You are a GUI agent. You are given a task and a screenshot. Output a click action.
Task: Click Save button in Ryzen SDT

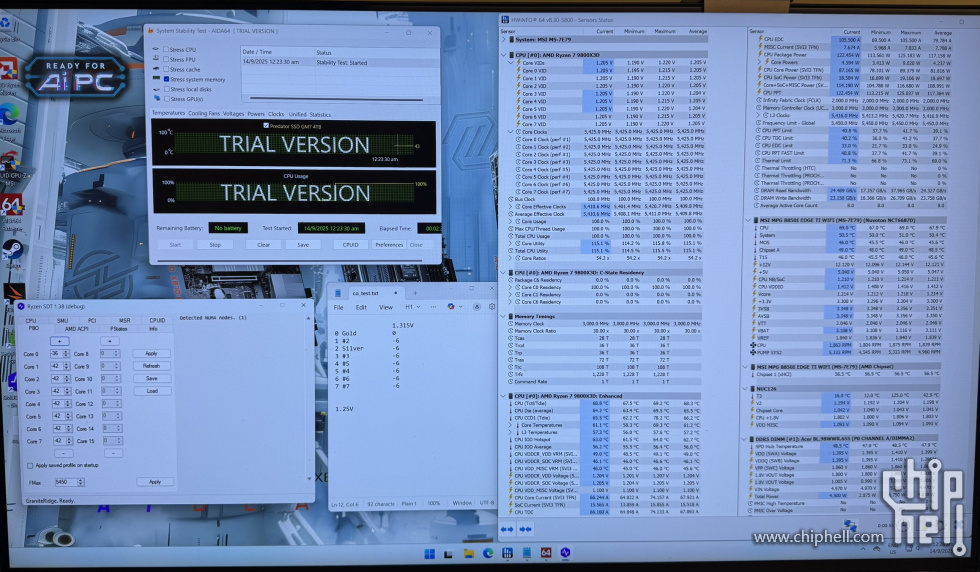pyautogui.click(x=151, y=378)
